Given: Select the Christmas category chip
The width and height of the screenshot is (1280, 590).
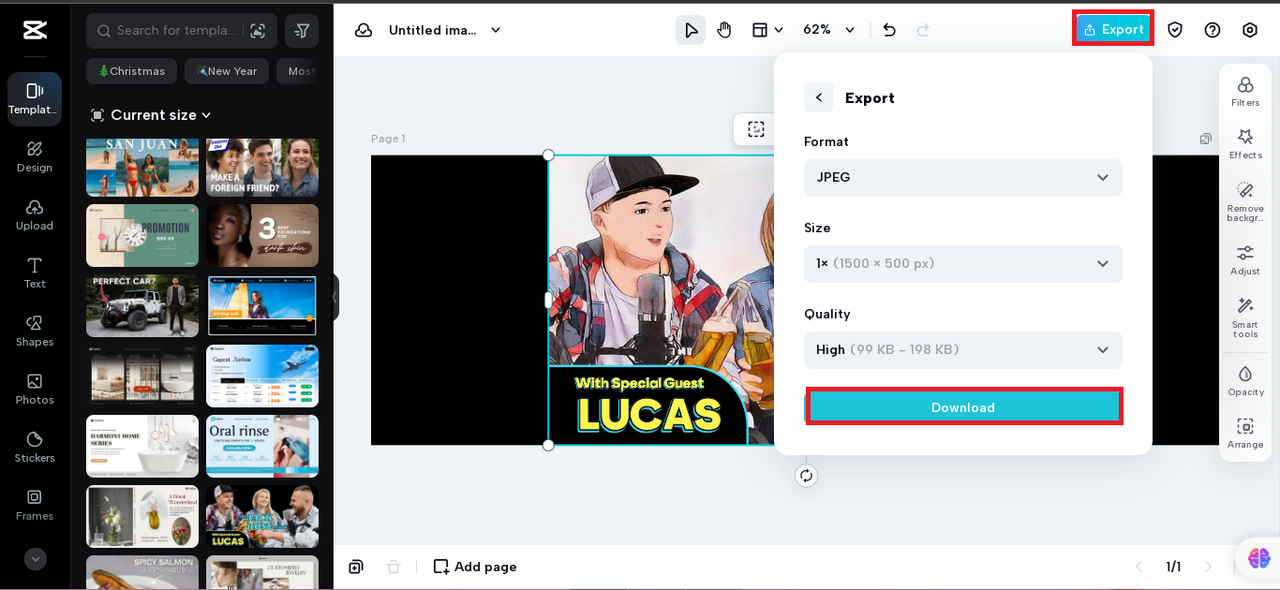Looking at the screenshot, I should 131,71.
